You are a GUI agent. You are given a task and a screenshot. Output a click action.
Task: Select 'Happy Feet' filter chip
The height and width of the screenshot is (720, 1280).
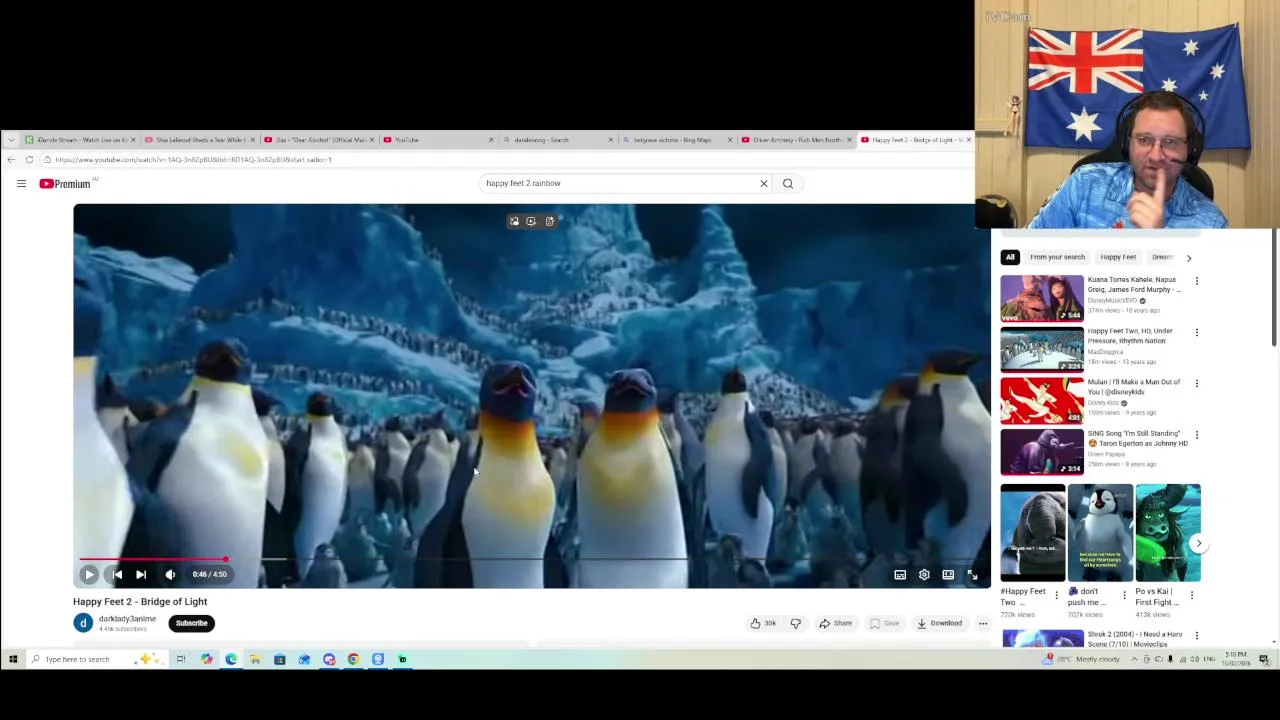click(1118, 257)
